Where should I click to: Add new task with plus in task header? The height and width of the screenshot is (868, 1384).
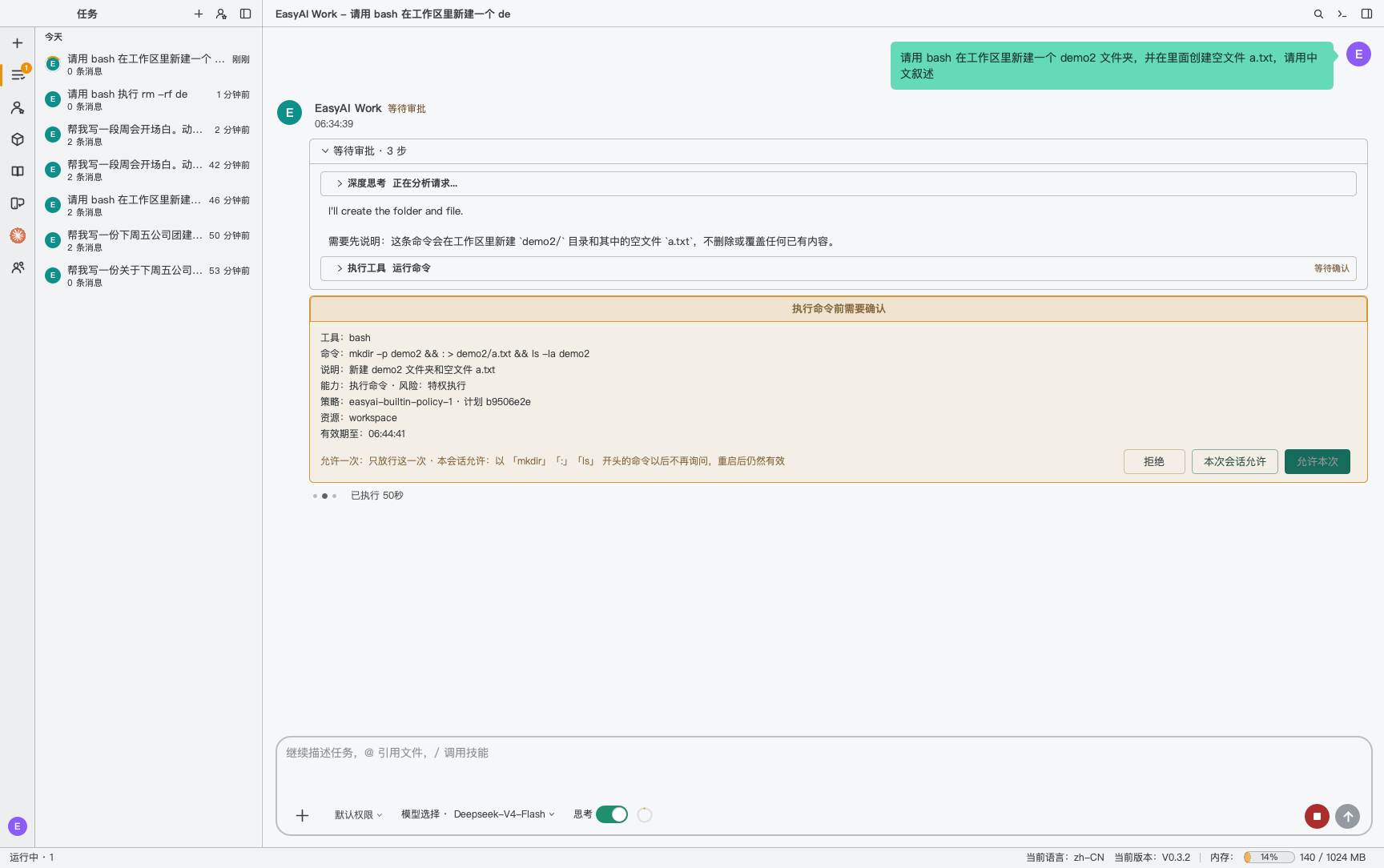(199, 14)
